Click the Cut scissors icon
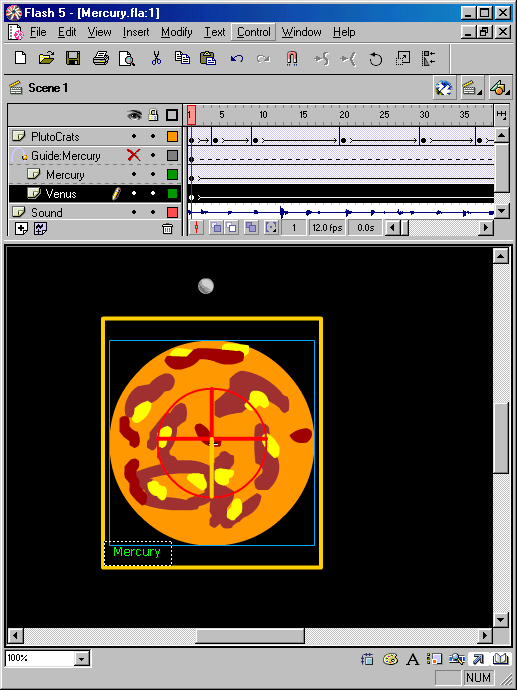Image resolution: width=517 pixels, height=690 pixels. tap(156, 58)
